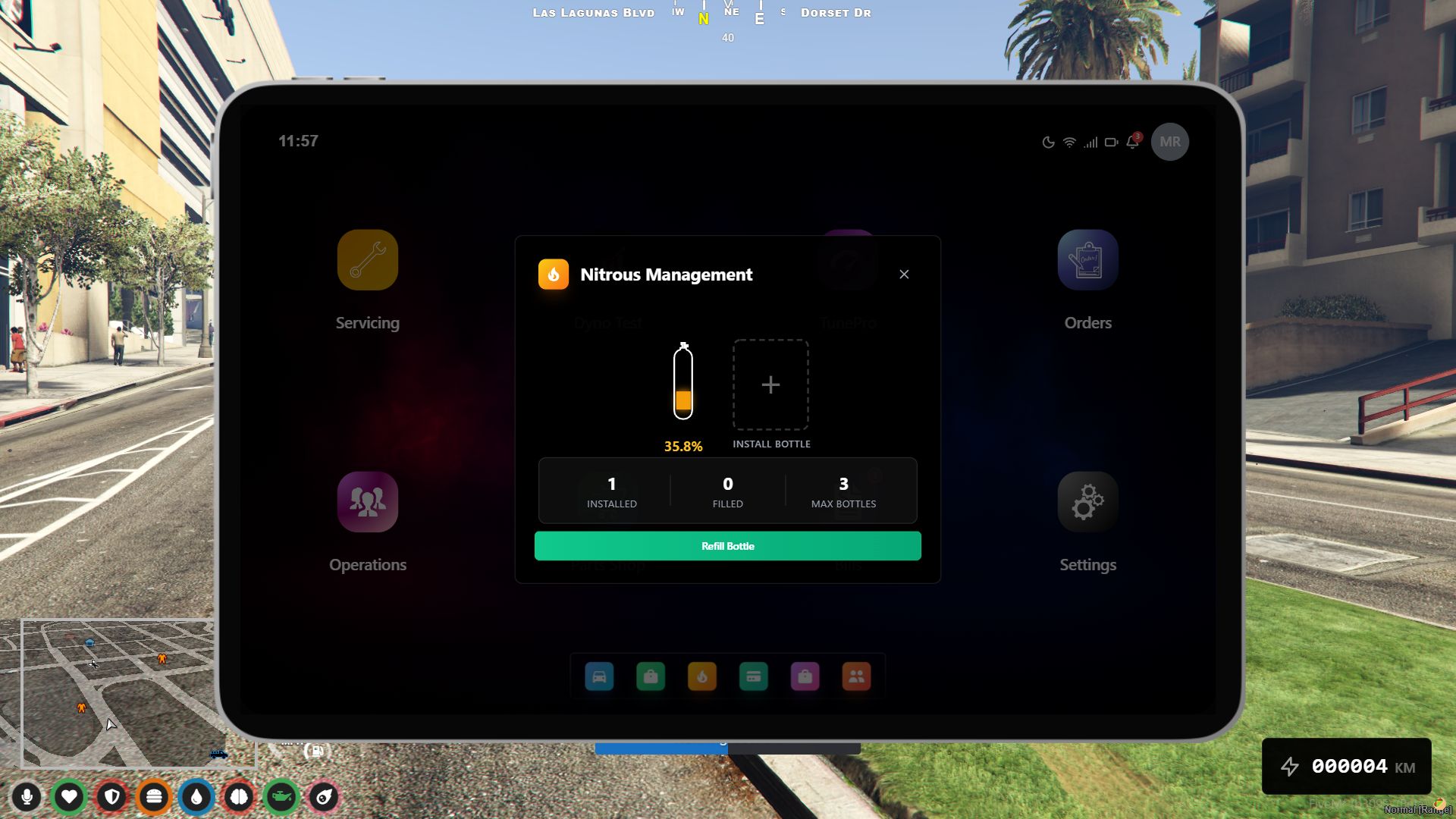The width and height of the screenshot is (1456, 819).
Task: Click the MR profile avatar
Action: click(x=1169, y=142)
